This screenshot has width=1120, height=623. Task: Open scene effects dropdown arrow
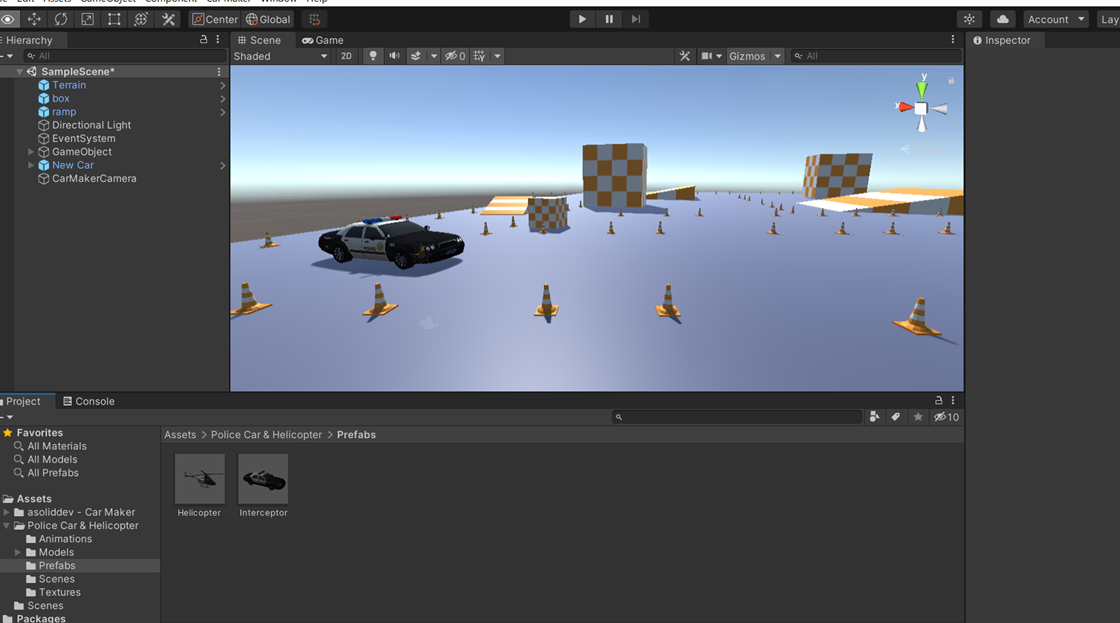pos(434,56)
